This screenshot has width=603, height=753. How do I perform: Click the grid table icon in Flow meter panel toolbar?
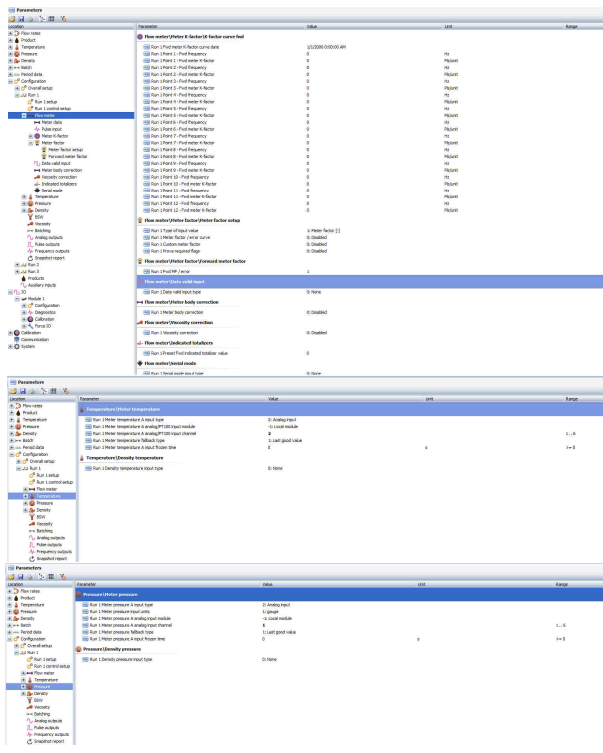[51, 19]
